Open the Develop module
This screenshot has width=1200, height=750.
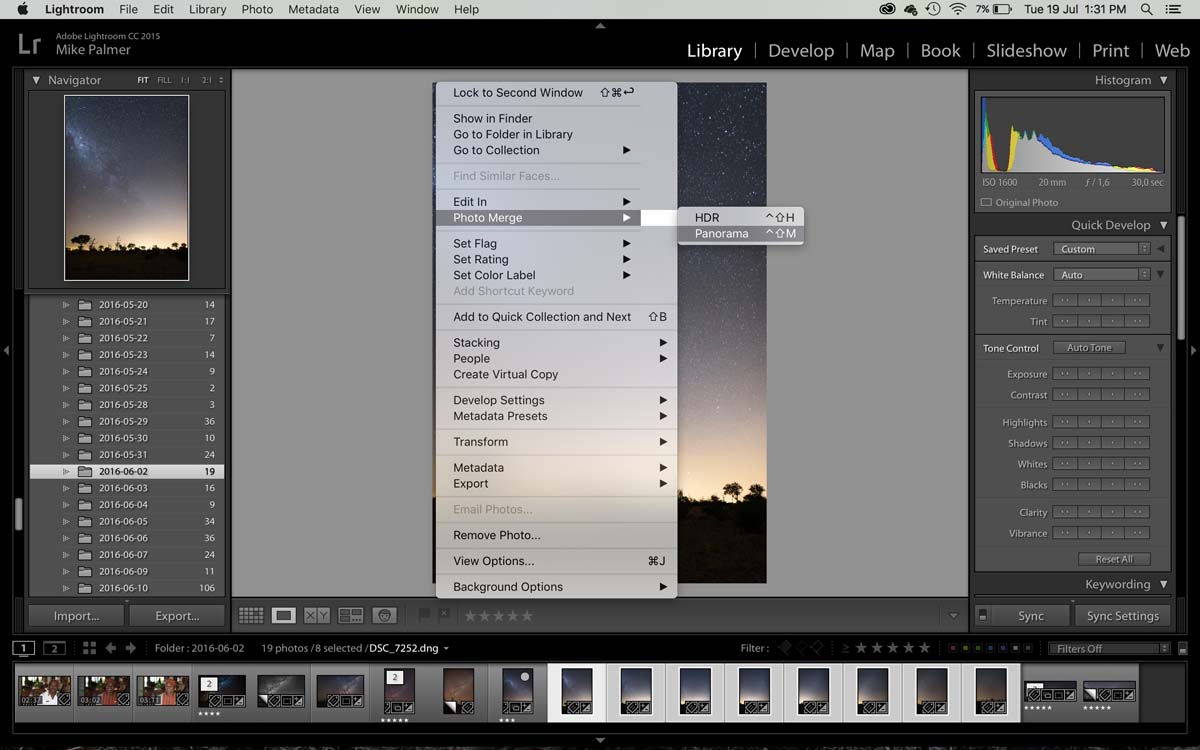[x=801, y=50]
